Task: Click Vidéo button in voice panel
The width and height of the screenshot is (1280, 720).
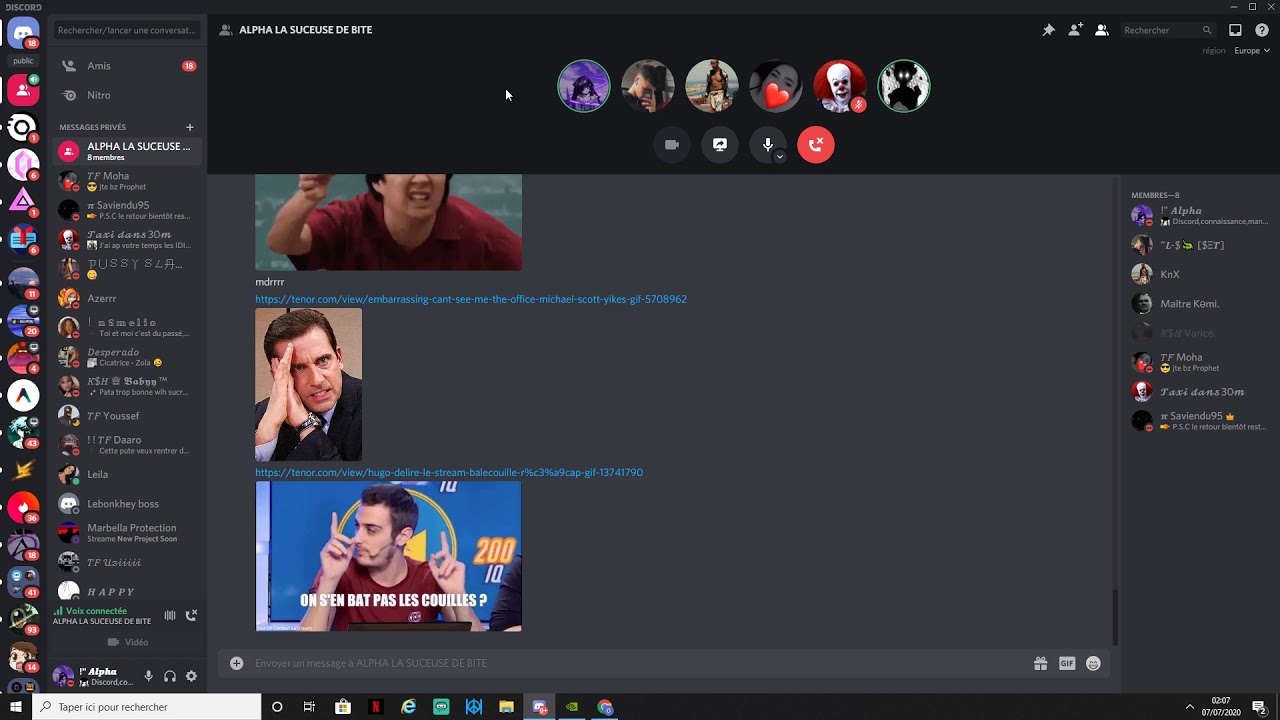Action: [x=127, y=642]
